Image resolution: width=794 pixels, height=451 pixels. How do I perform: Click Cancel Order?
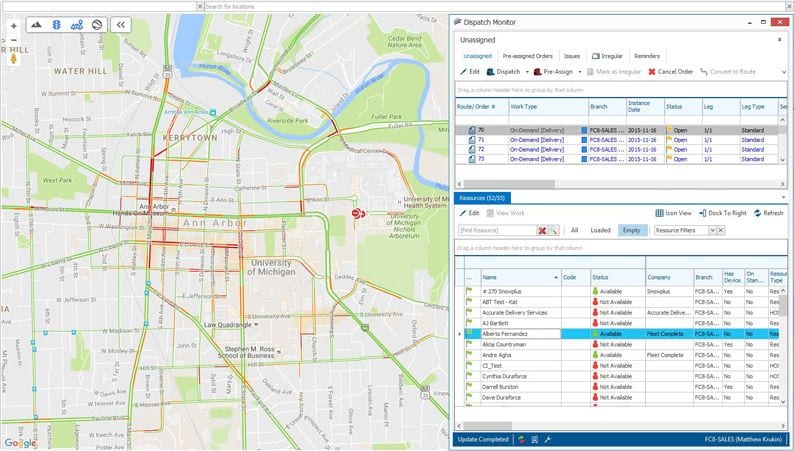pos(670,72)
